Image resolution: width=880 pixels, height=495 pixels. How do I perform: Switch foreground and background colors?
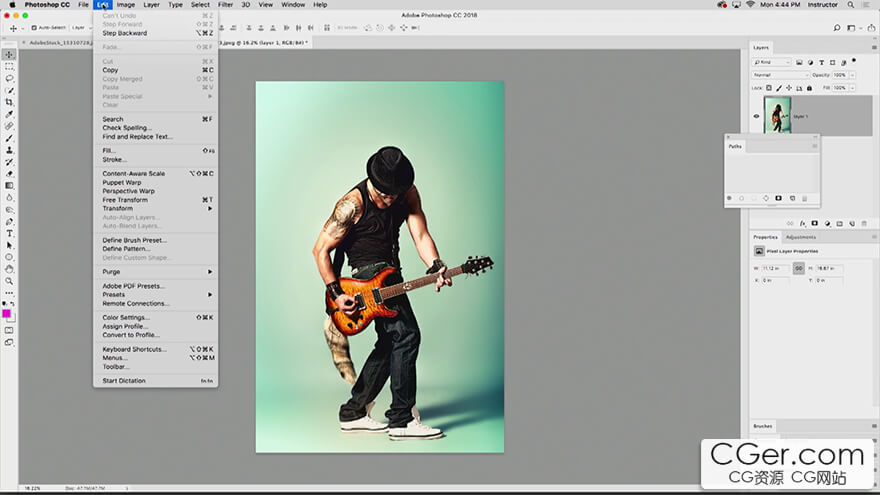pos(12,304)
